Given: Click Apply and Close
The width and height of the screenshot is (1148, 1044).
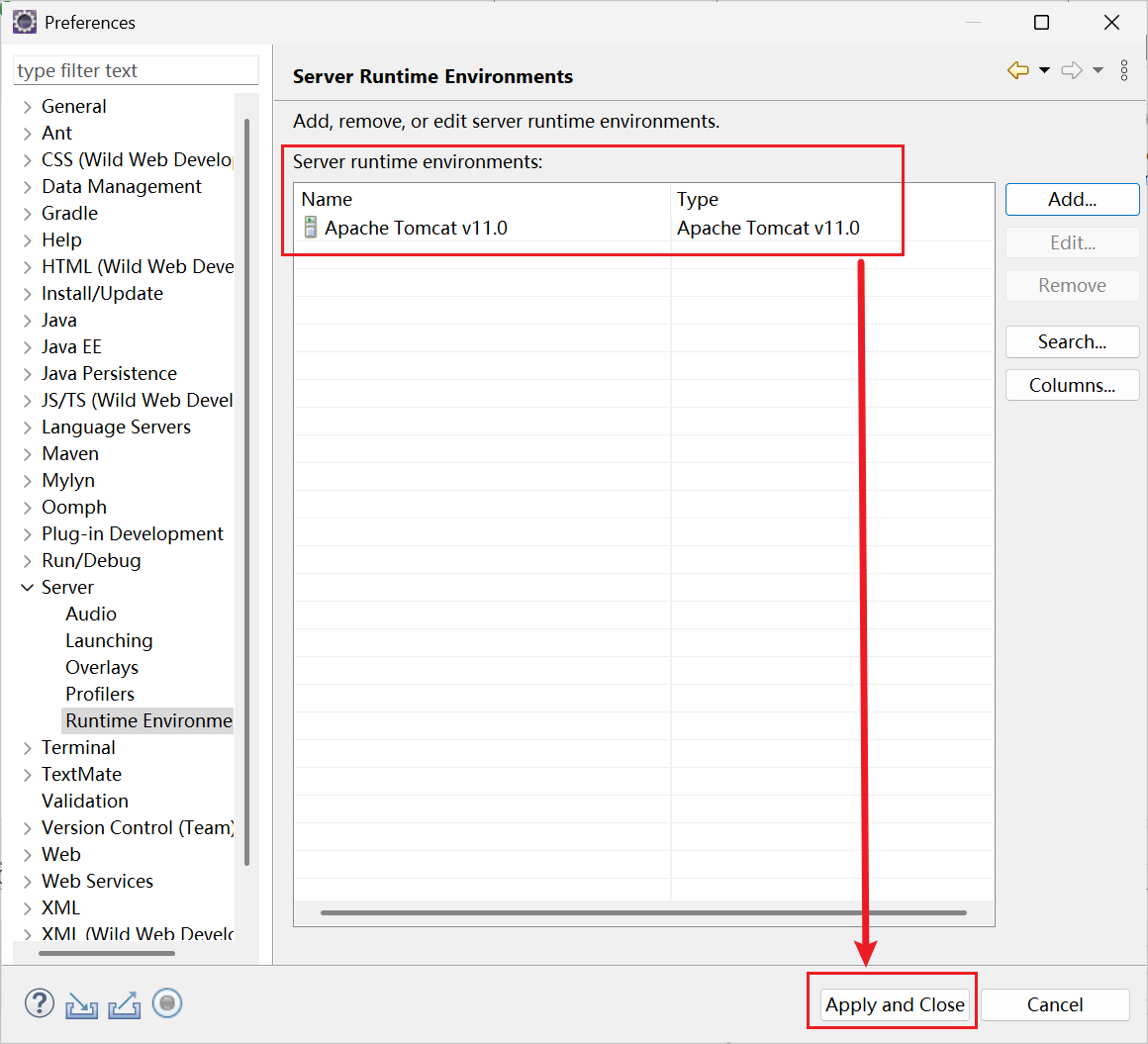Looking at the screenshot, I should click(x=895, y=1004).
